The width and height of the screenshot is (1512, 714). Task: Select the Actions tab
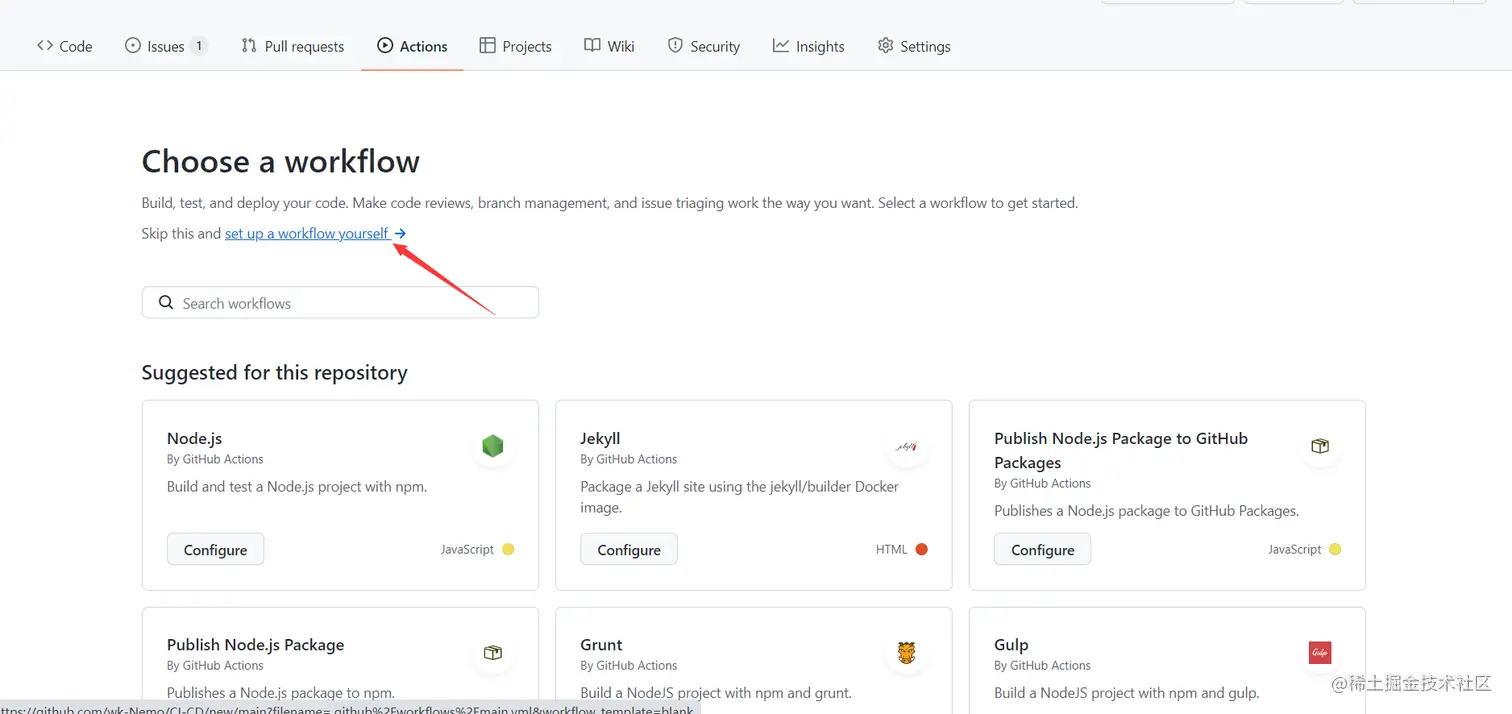[412, 46]
